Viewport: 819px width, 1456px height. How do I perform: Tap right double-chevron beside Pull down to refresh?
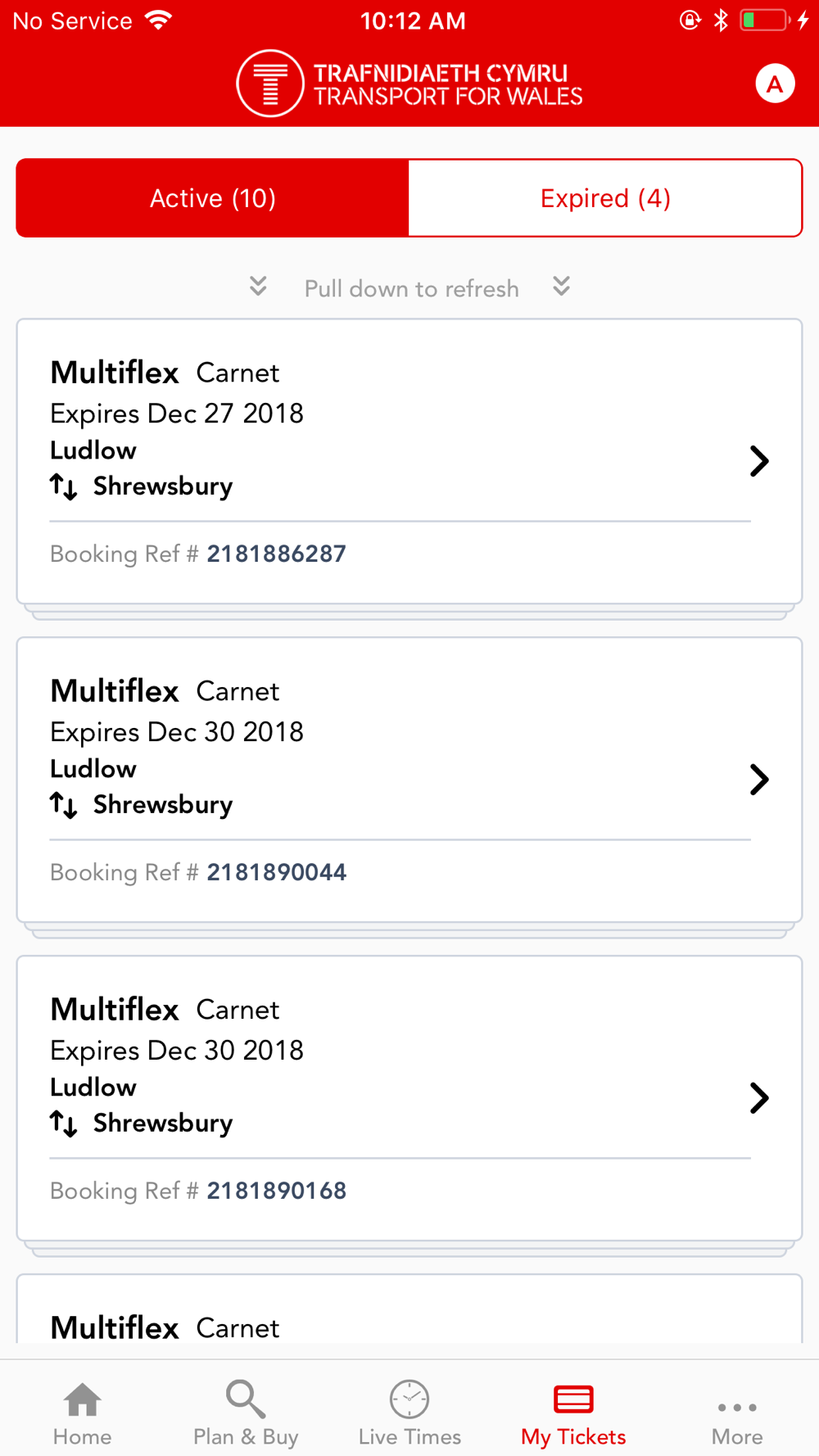click(561, 286)
